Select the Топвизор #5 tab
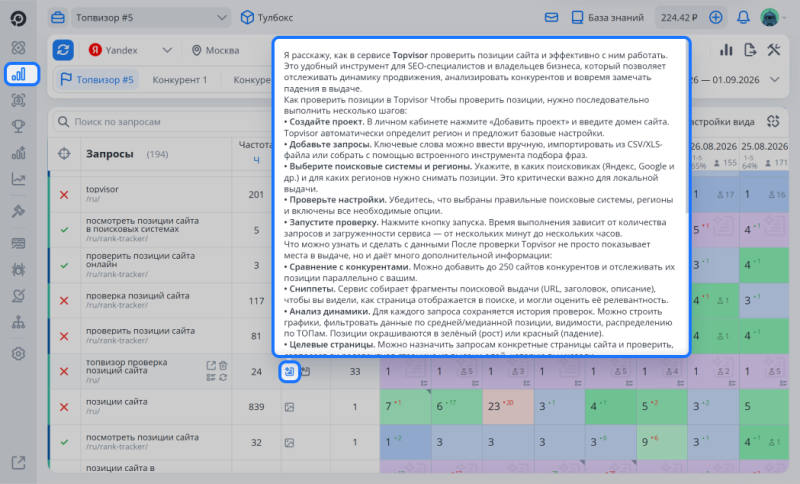 97,80
